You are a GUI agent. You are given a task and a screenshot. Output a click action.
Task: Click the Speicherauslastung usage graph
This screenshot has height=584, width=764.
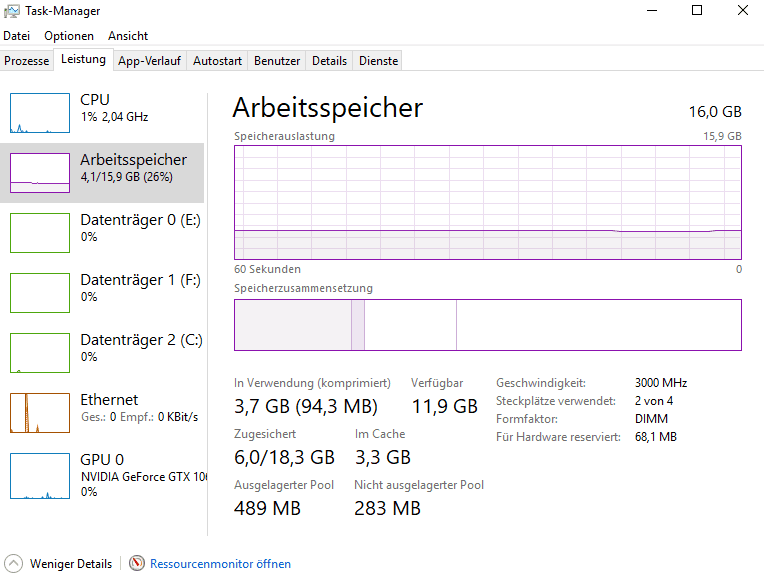pos(488,202)
